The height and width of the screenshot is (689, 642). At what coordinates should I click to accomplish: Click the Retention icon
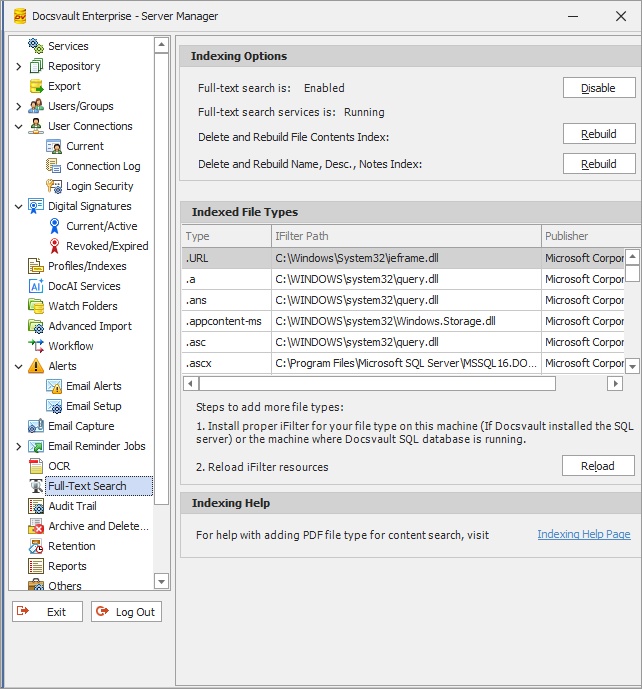tap(36, 546)
